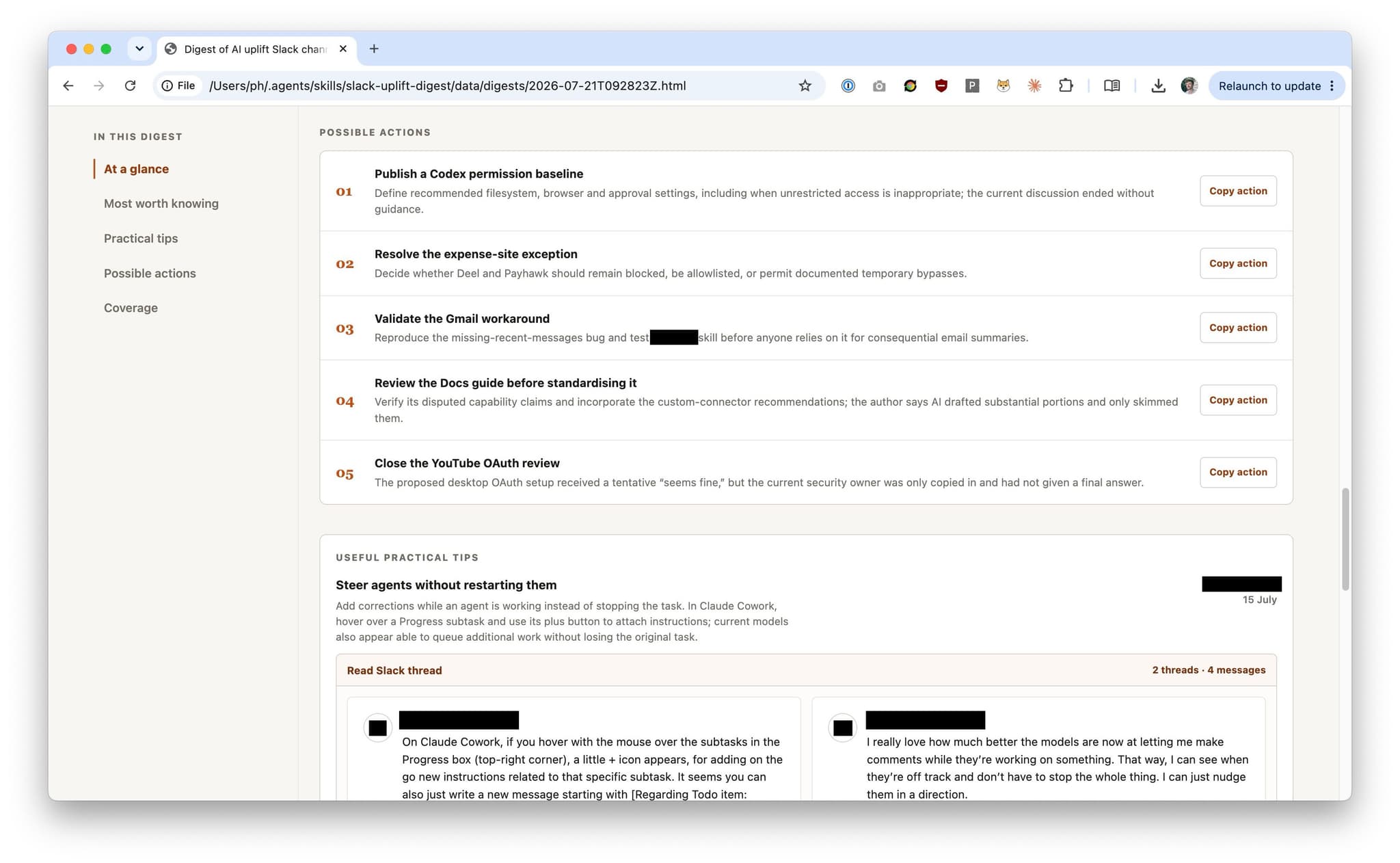Open the 1Password extension icon

pos(848,85)
